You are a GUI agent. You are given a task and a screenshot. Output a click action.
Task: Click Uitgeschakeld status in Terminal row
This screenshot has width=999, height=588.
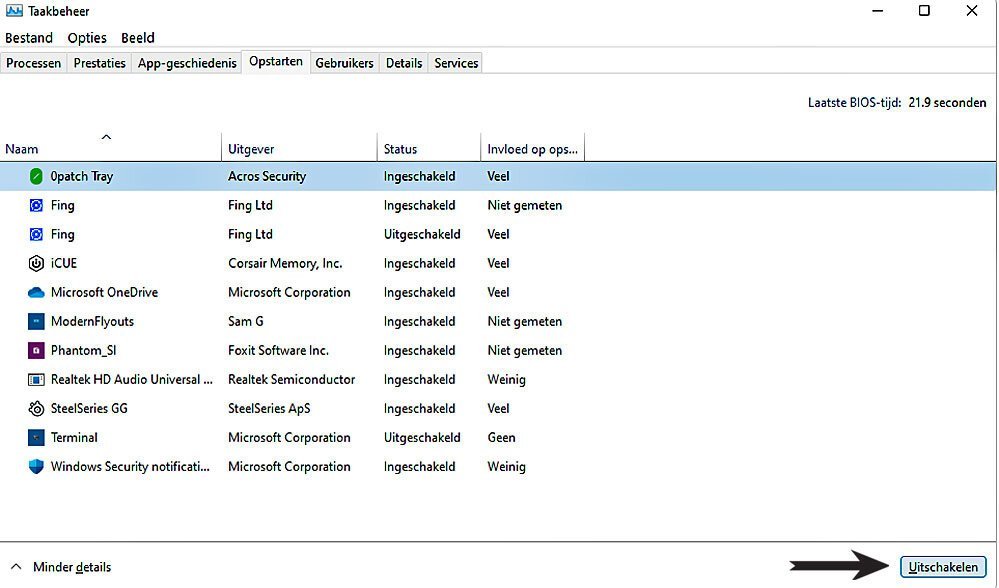(422, 438)
